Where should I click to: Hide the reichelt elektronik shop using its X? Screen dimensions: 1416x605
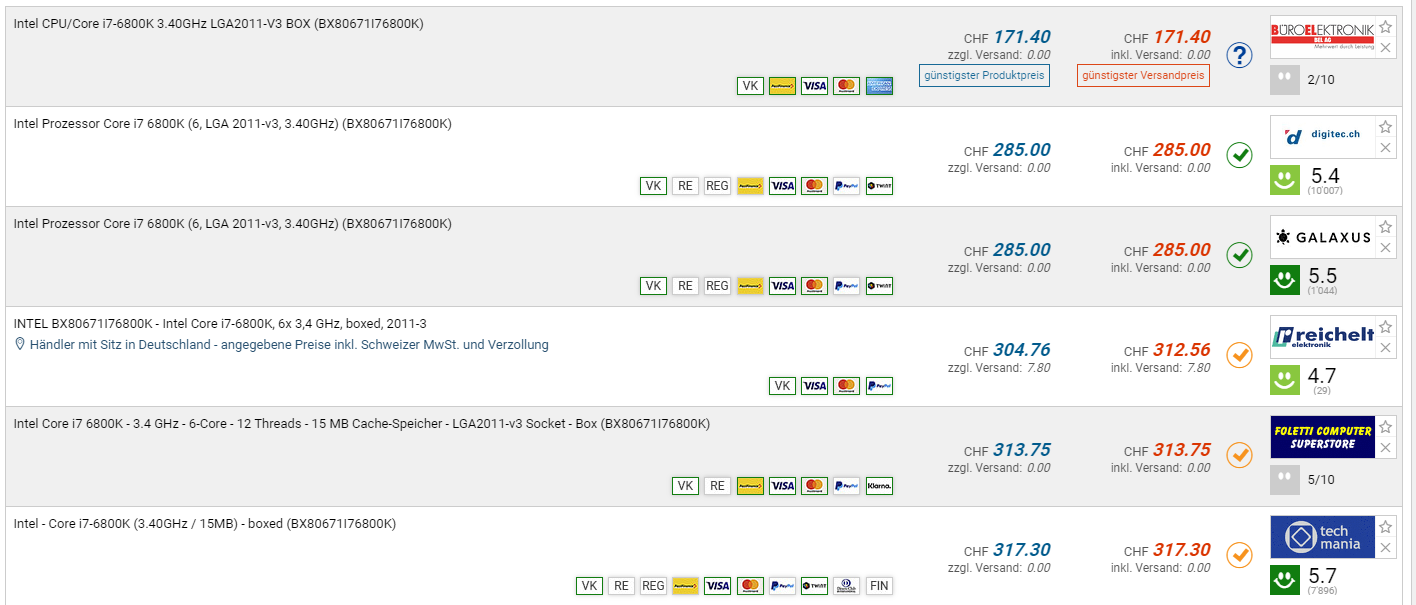[x=1385, y=348]
